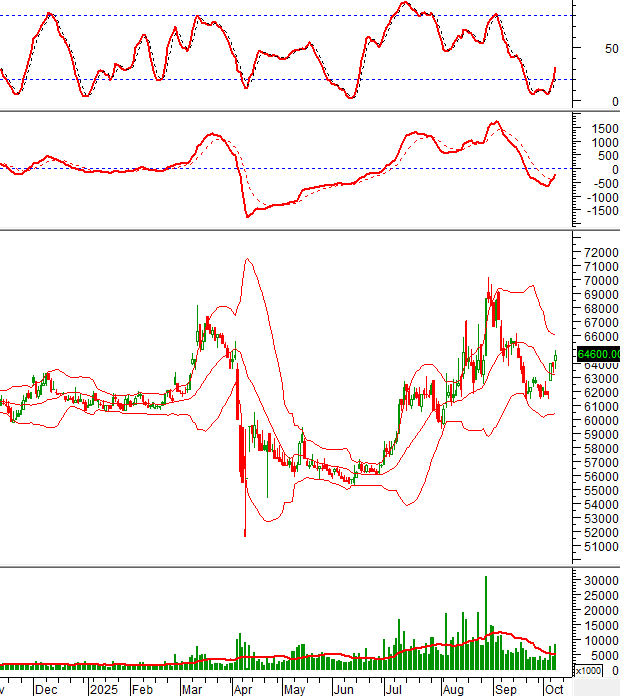Select the Mar label on the date axis

pos(192,689)
